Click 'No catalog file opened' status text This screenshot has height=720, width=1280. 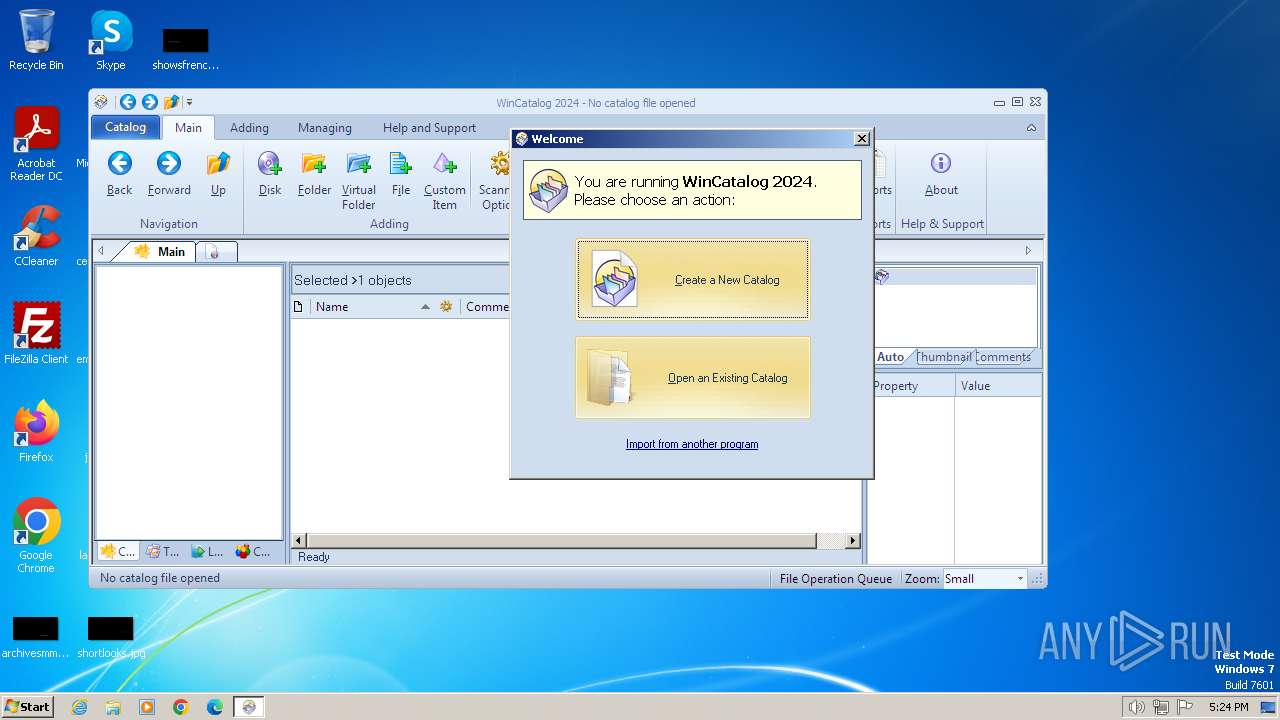160,578
